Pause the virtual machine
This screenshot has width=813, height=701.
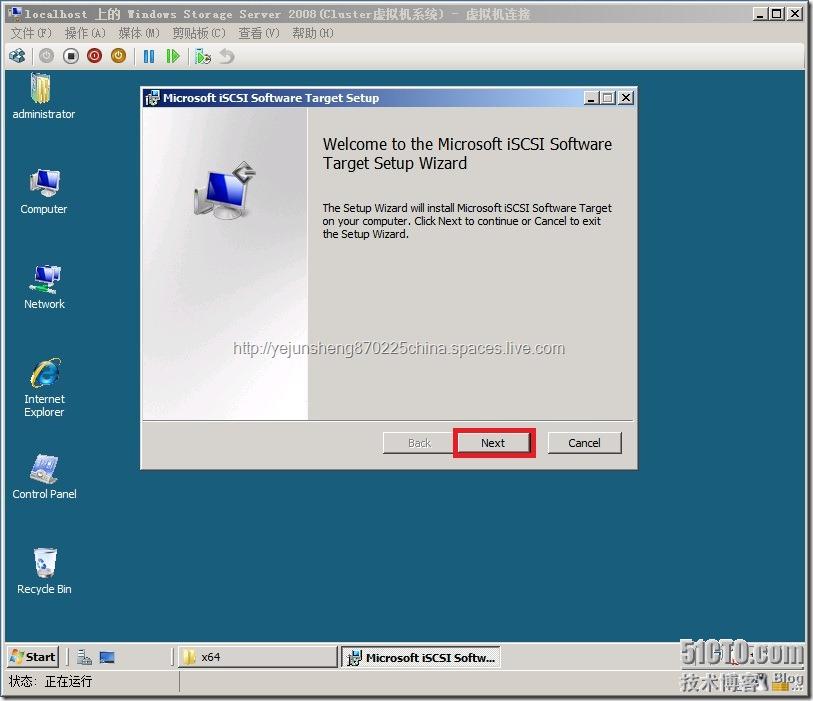click(x=149, y=56)
